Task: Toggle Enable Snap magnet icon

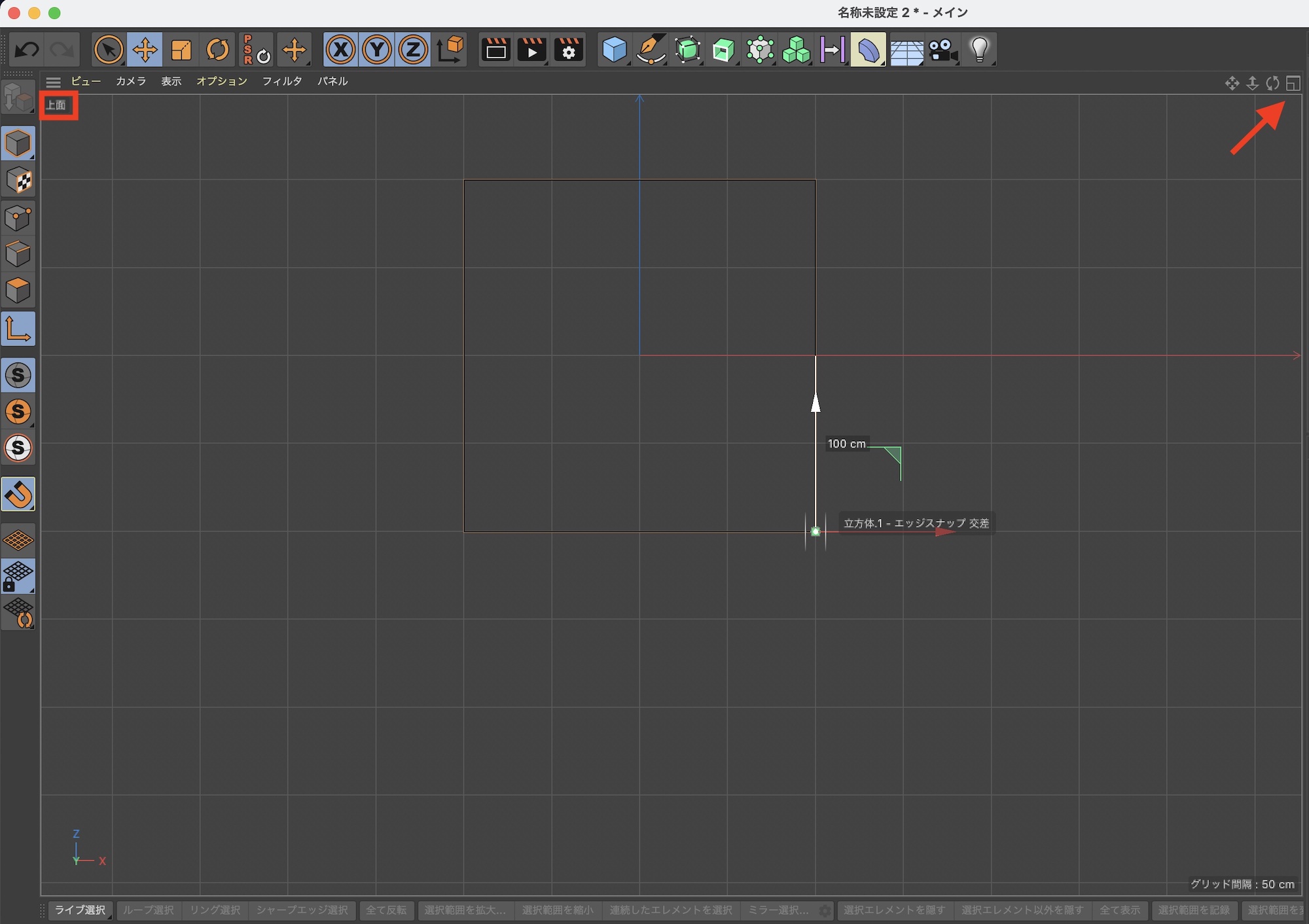Action: [x=18, y=494]
